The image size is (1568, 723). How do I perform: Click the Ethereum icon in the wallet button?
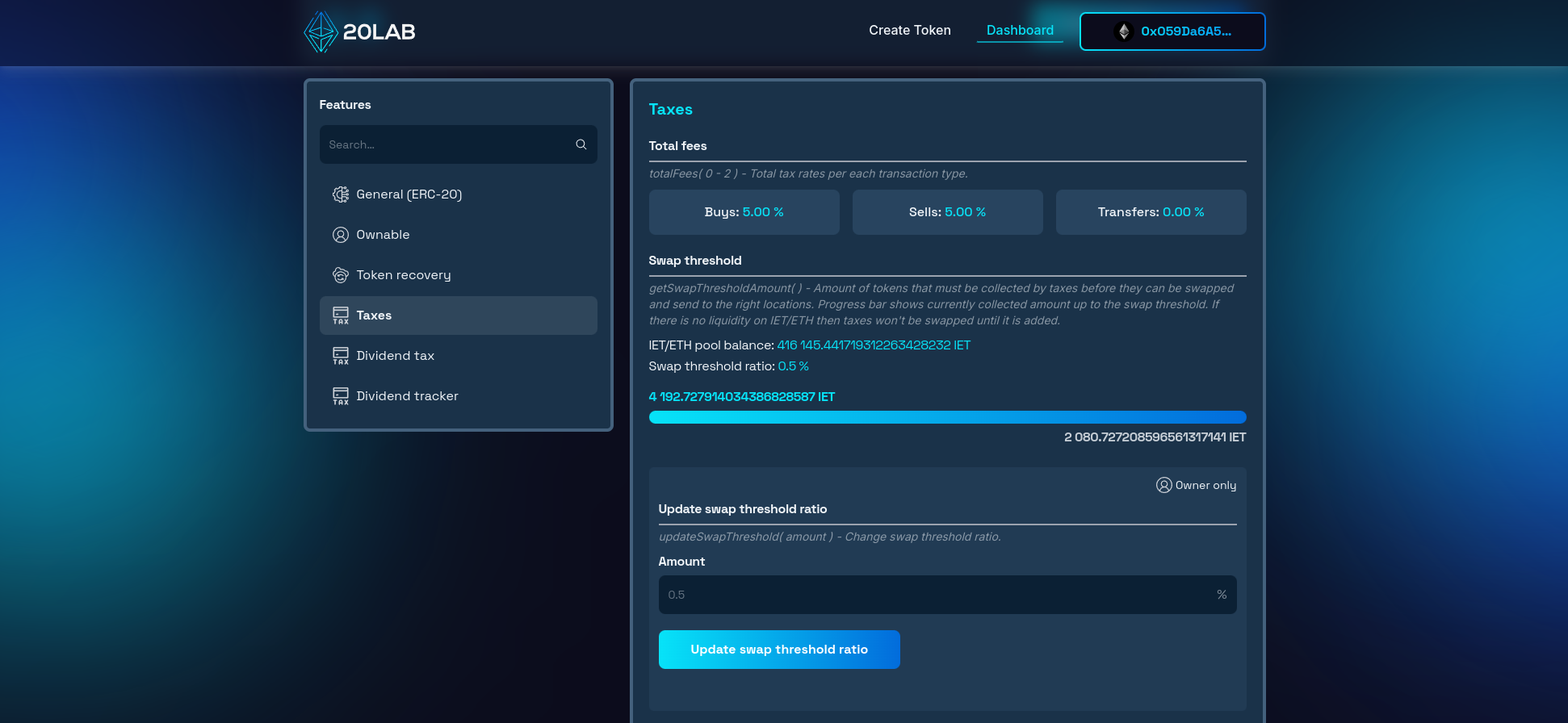coord(1123,31)
